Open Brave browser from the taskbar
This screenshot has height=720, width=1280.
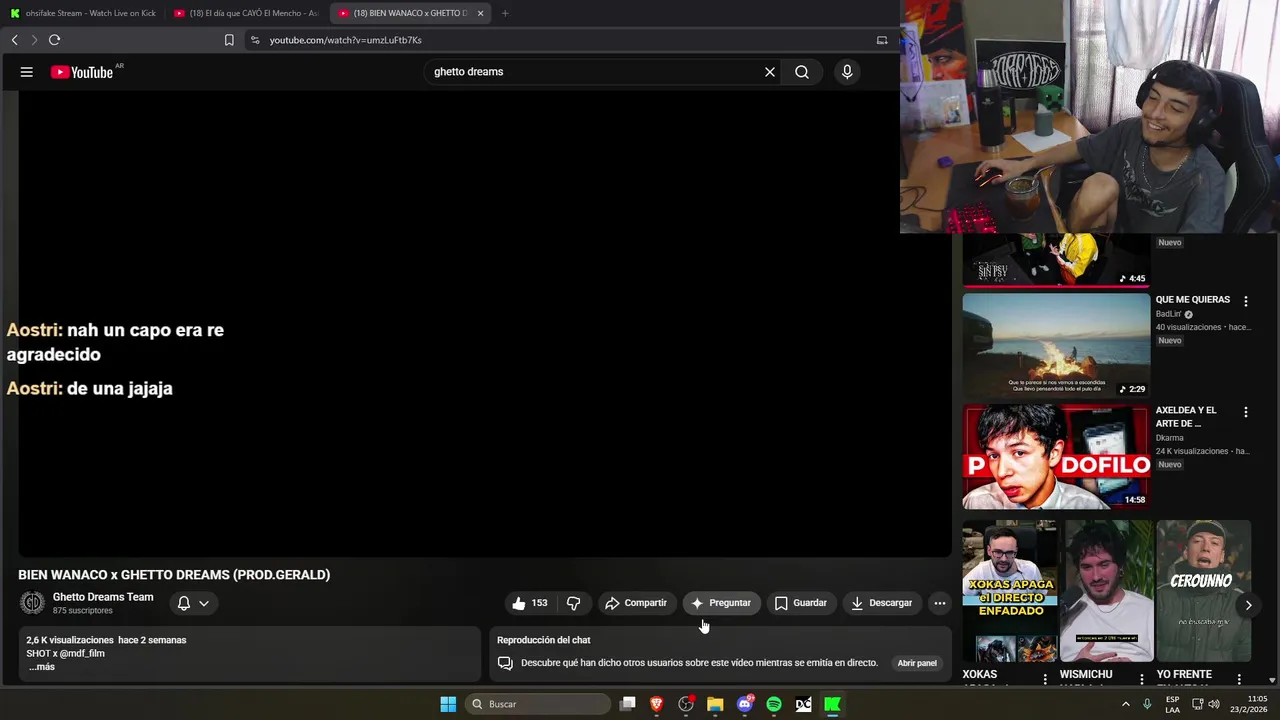657,704
